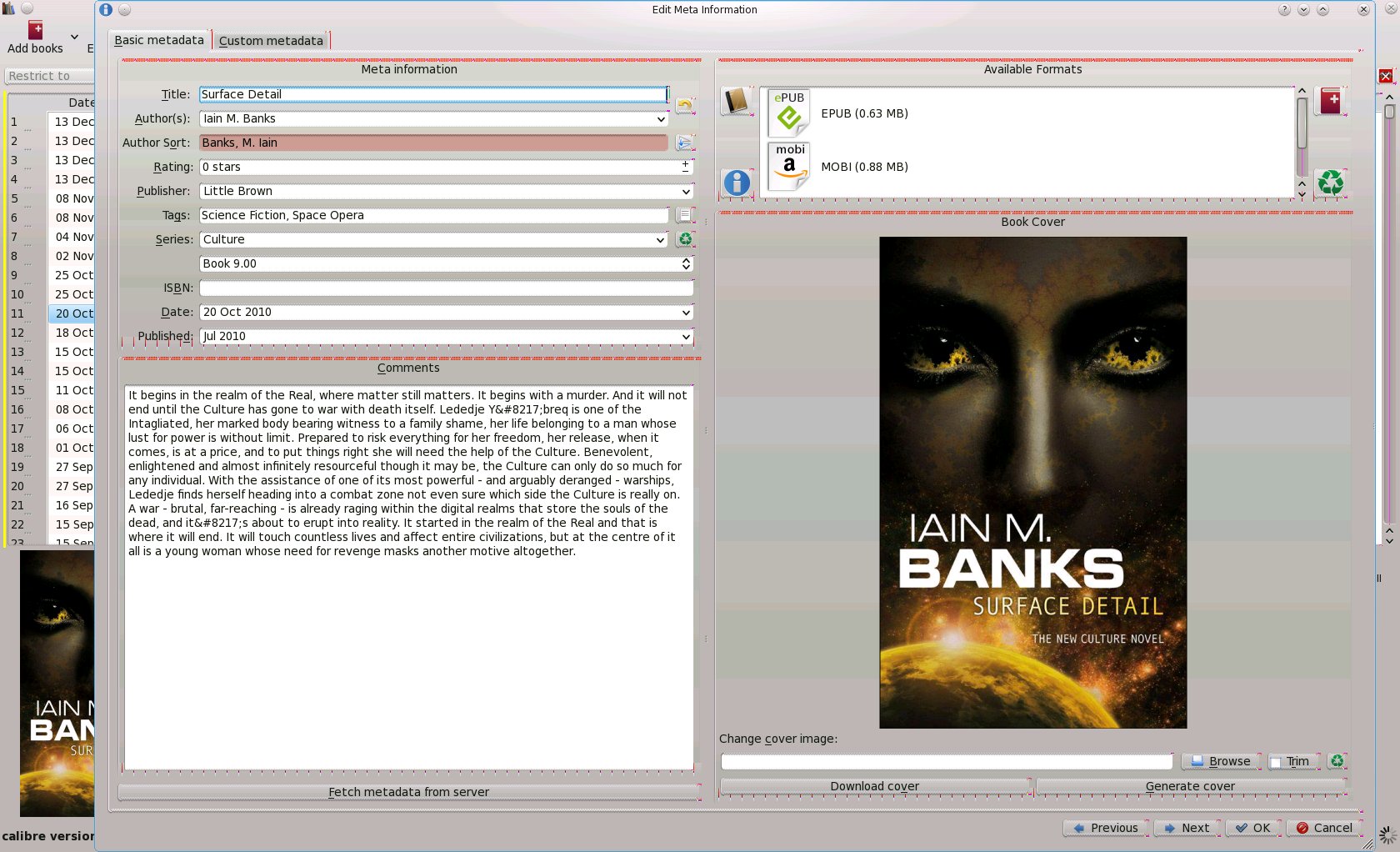Click the Tags input field
1400x852 pixels.
pyautogui.click(x=433, y=215)
